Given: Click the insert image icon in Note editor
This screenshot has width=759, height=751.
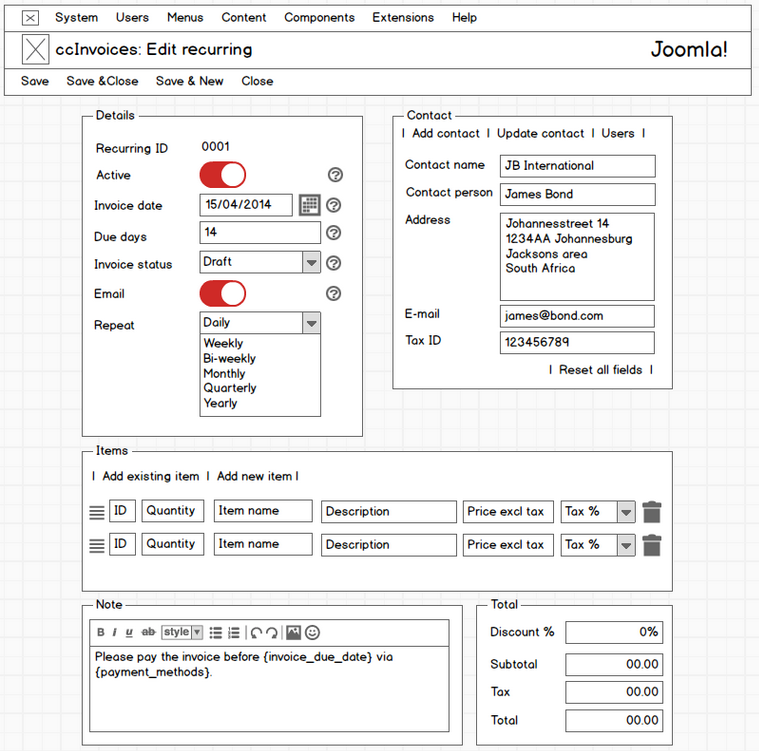Looking at the screenshot, I should tap(293, 632).
